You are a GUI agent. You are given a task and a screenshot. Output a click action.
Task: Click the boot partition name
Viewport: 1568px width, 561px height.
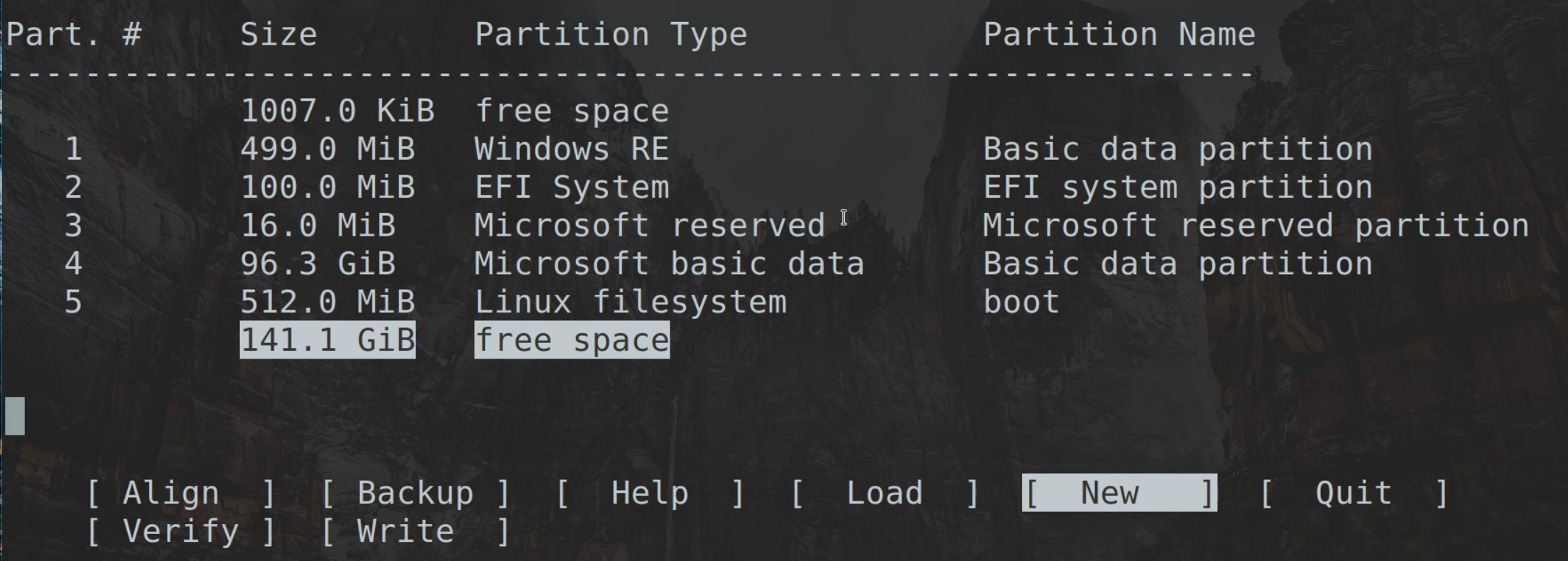(x=1021, y=303)
